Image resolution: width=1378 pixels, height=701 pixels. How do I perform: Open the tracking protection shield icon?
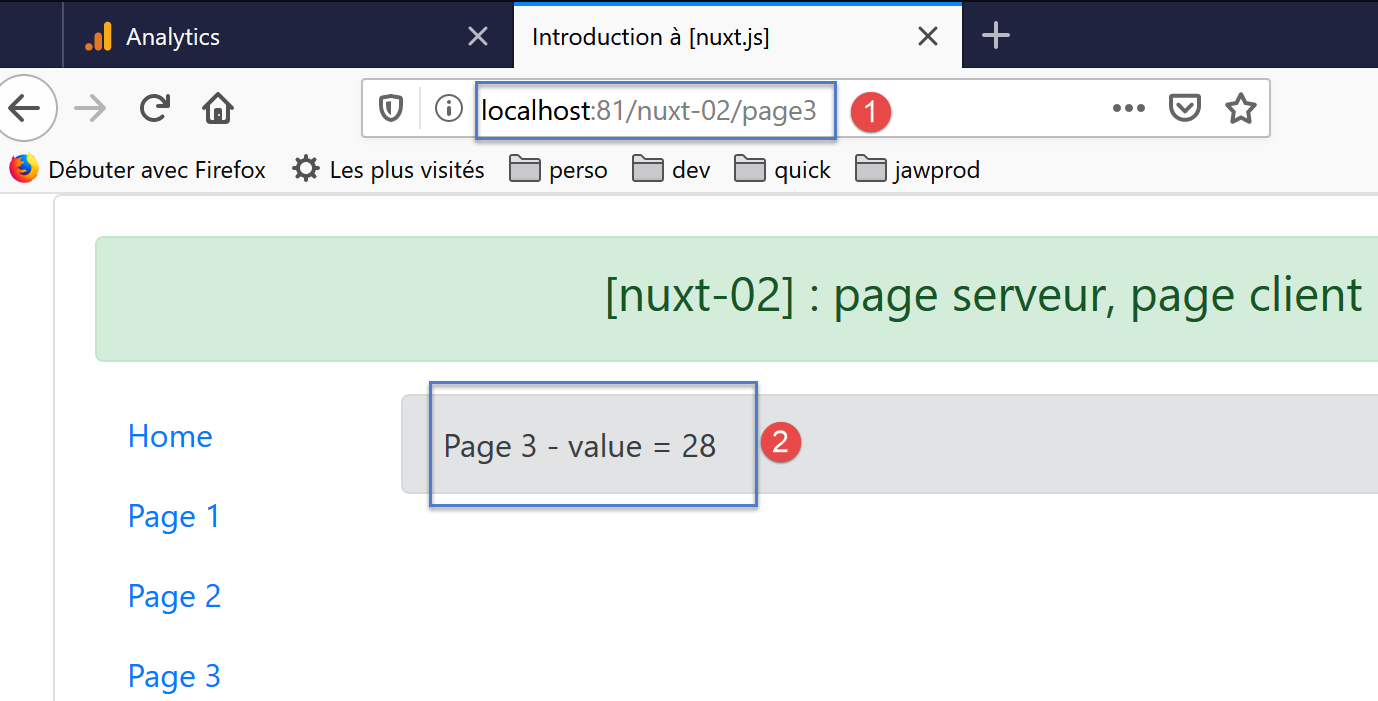point(391,108)
